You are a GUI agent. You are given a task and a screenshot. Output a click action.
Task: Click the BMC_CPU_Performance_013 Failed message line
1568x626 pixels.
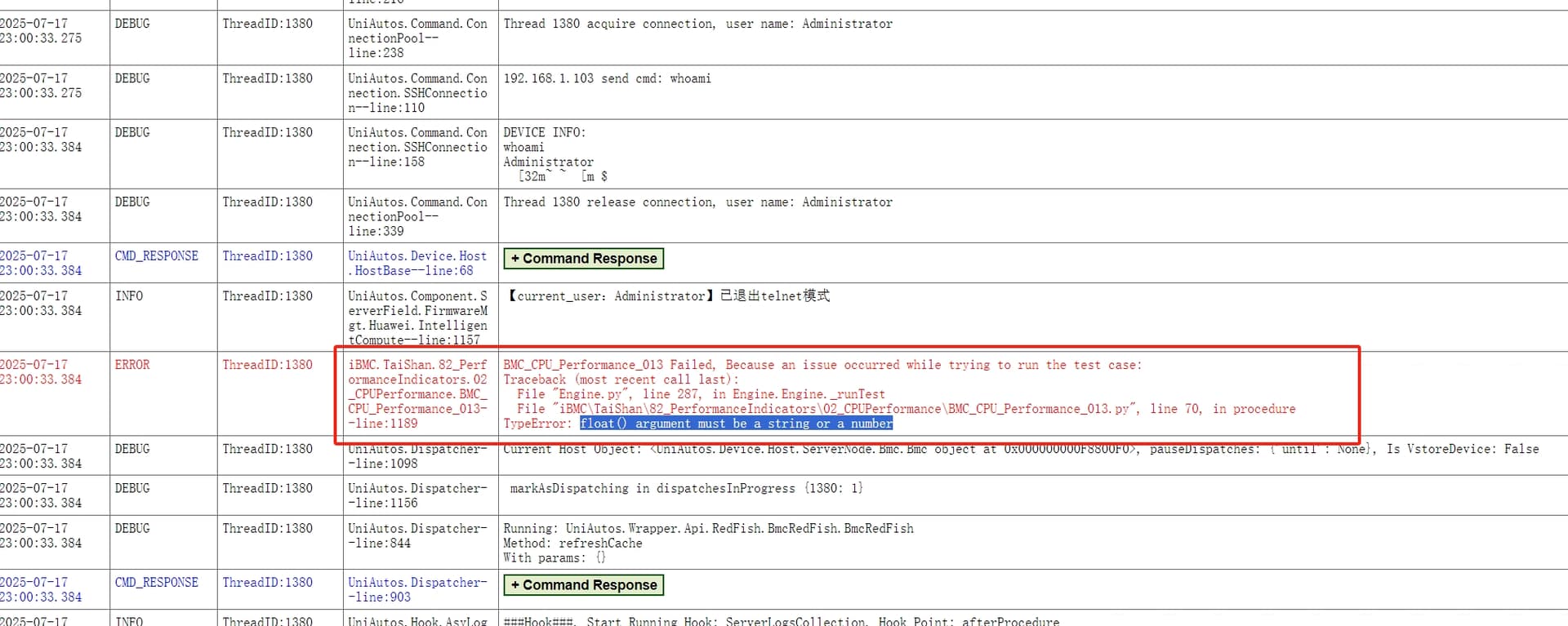point(822,365)
